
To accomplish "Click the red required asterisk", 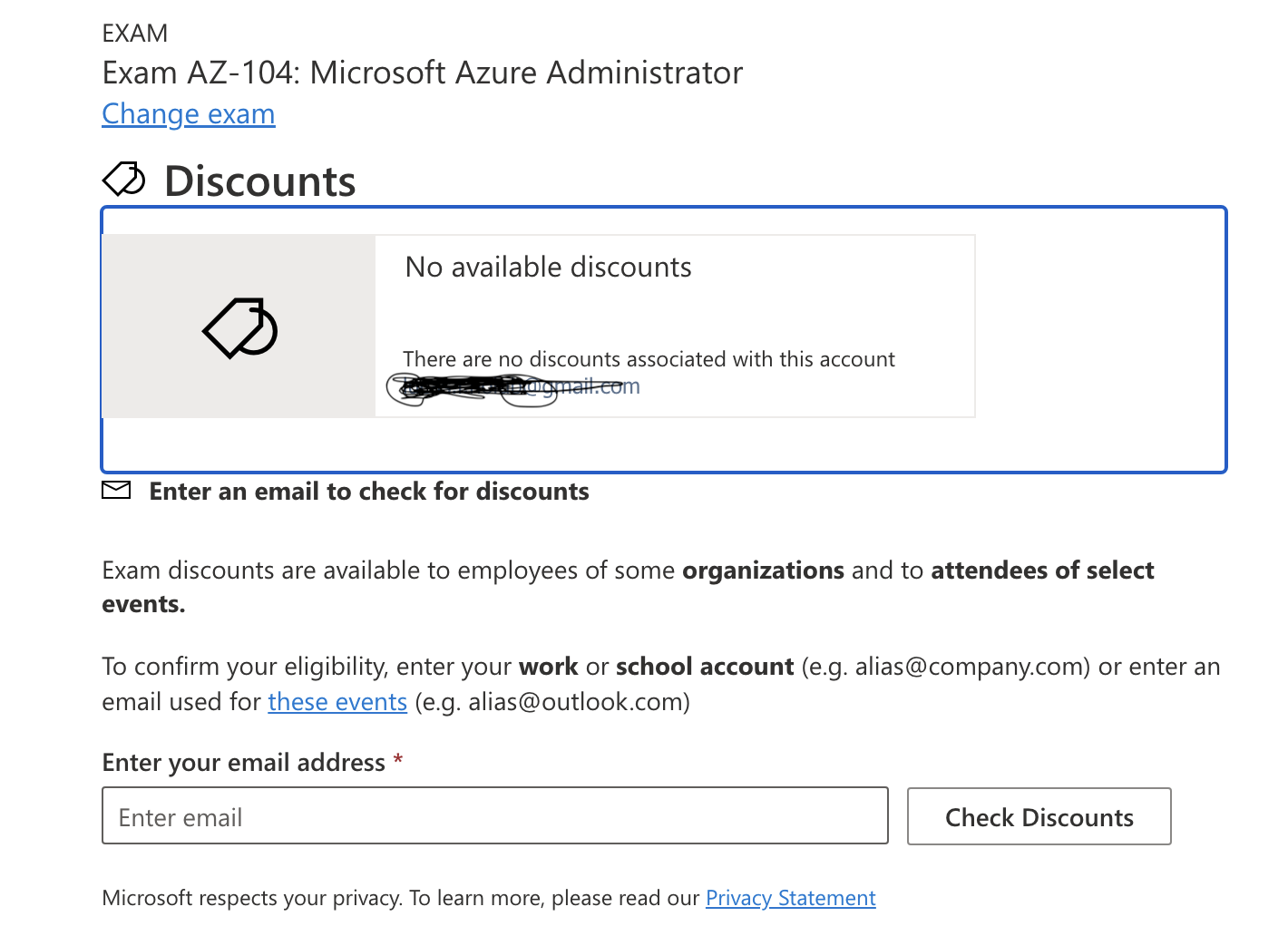I will (x=397, y=761).
